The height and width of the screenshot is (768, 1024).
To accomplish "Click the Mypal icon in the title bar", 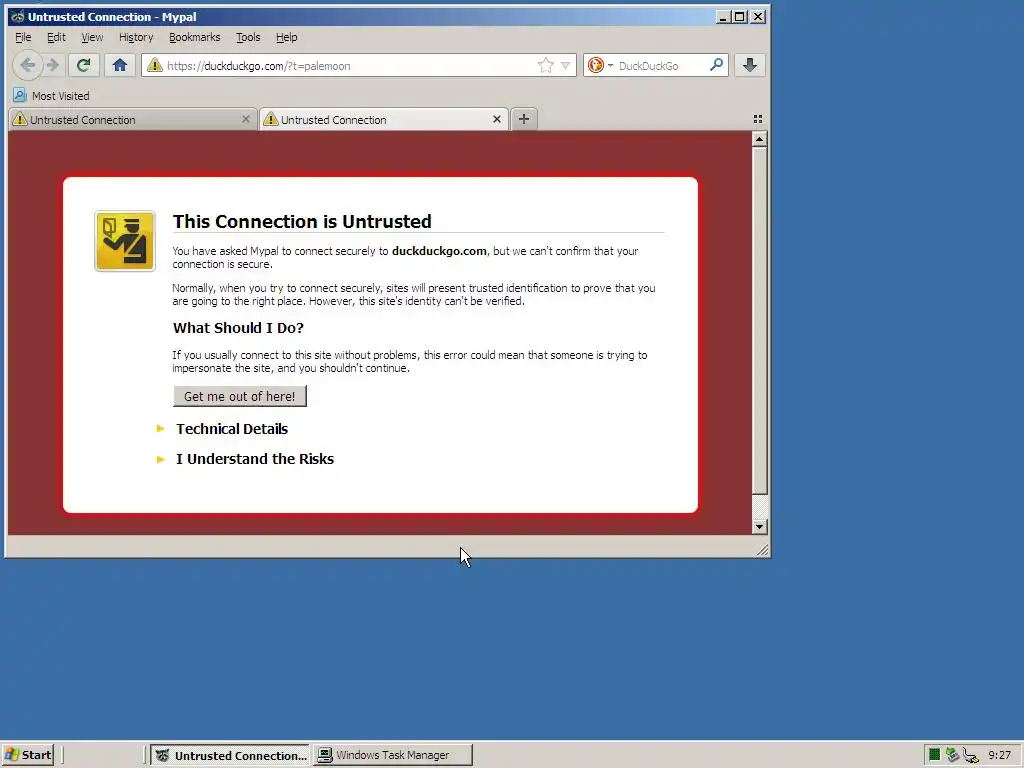I will point(18,16).
